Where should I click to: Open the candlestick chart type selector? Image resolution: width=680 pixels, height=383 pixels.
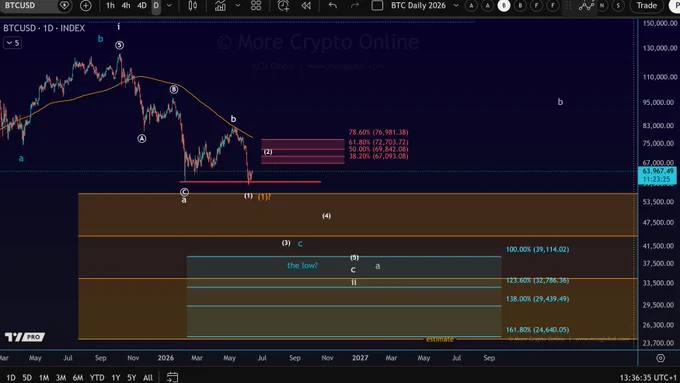[x=193, y=6]
